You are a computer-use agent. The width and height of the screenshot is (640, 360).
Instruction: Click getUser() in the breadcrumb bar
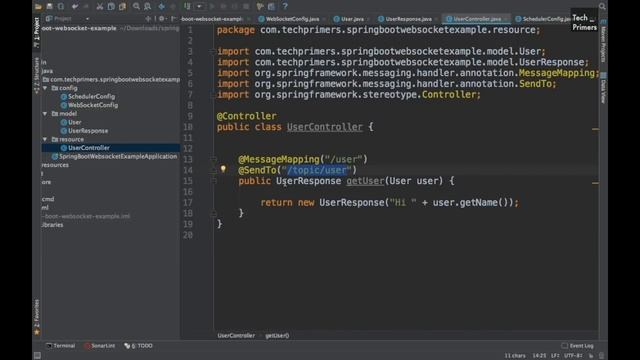[x=277, y=336]
